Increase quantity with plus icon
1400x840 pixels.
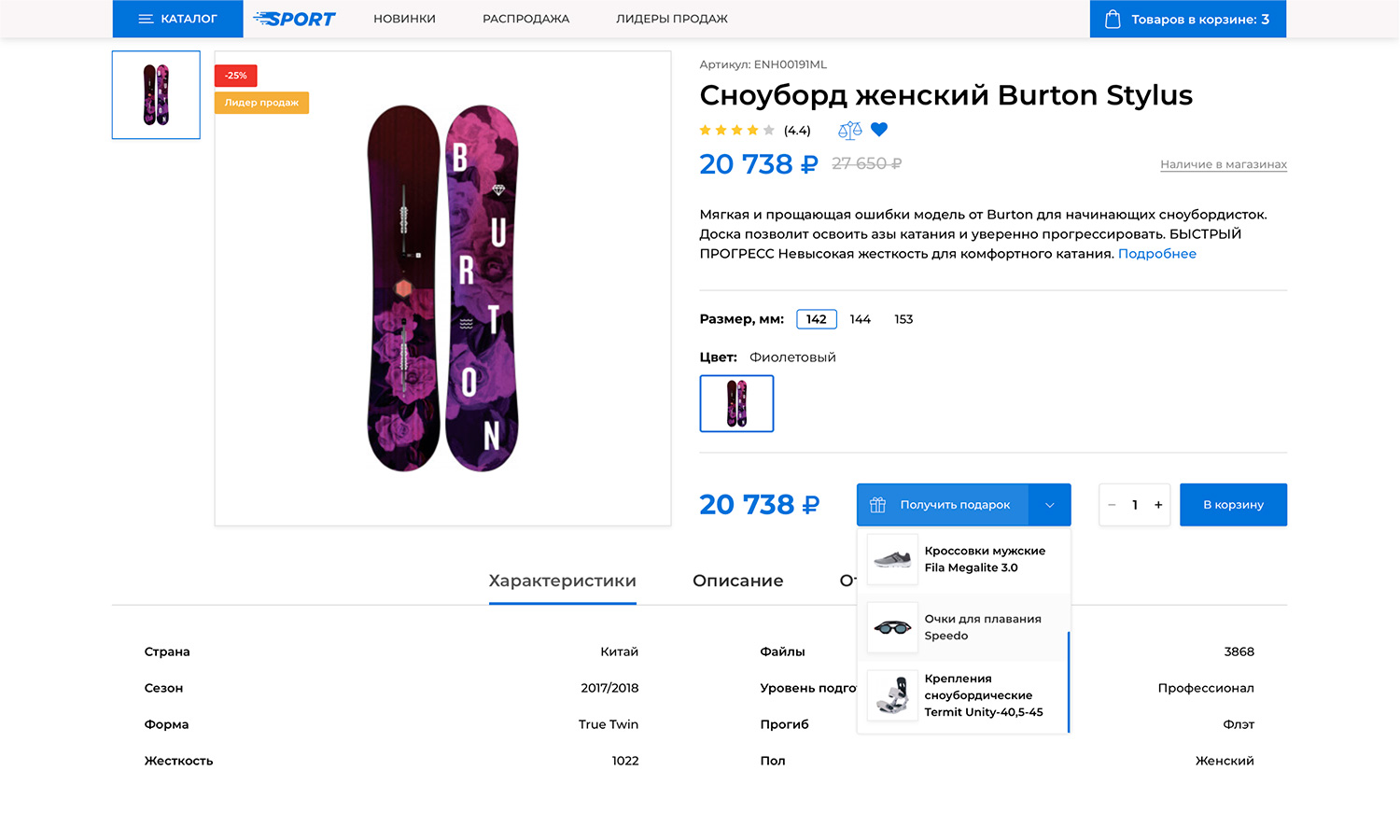(x=1158, y=505)
